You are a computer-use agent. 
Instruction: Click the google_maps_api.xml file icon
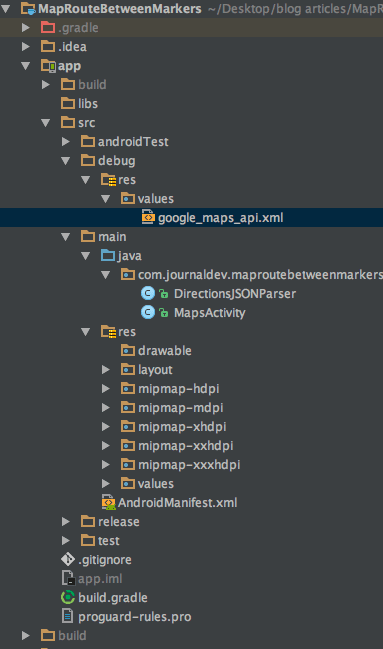click(148, 217)
